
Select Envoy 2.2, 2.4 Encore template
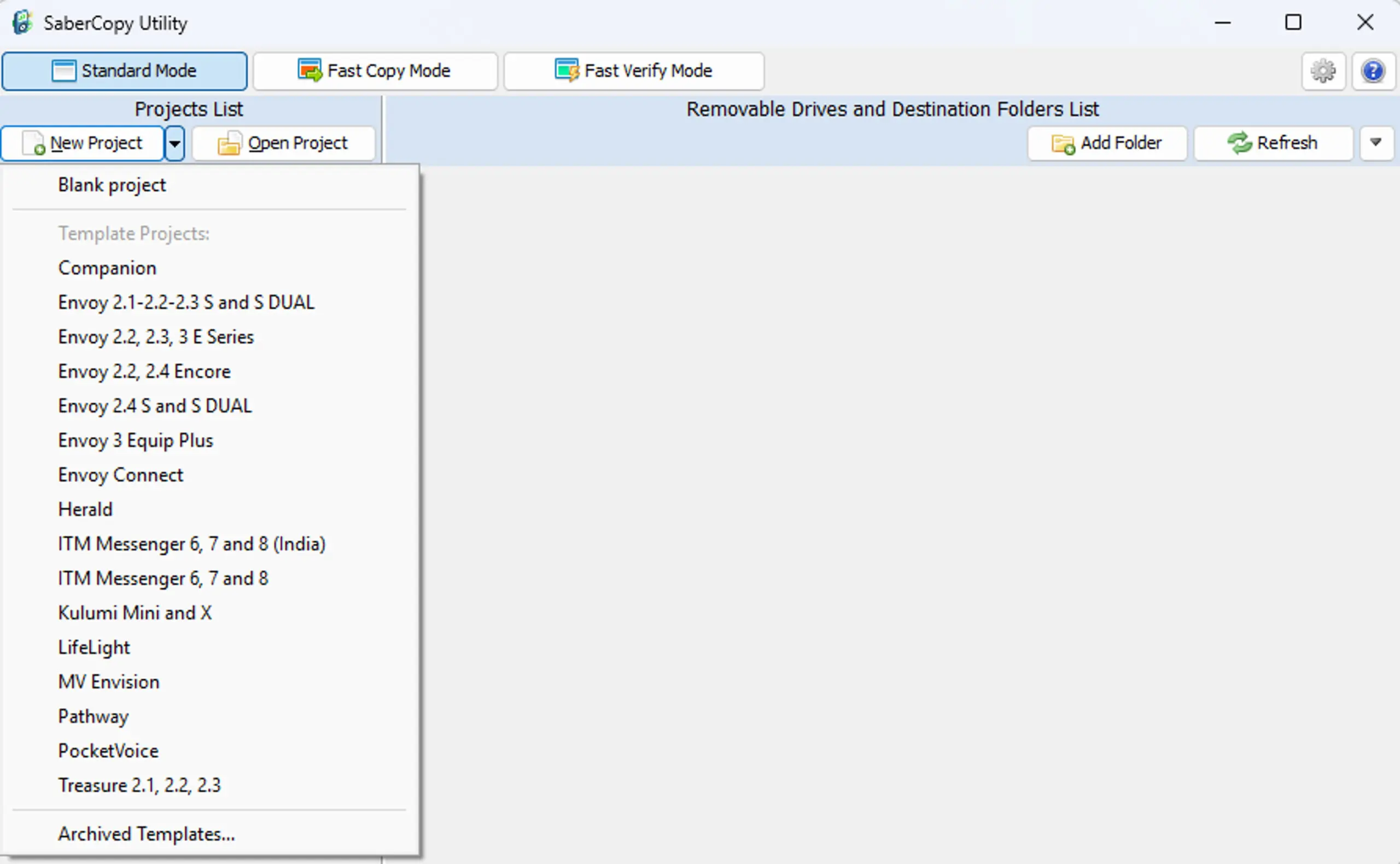pos(210,372)
